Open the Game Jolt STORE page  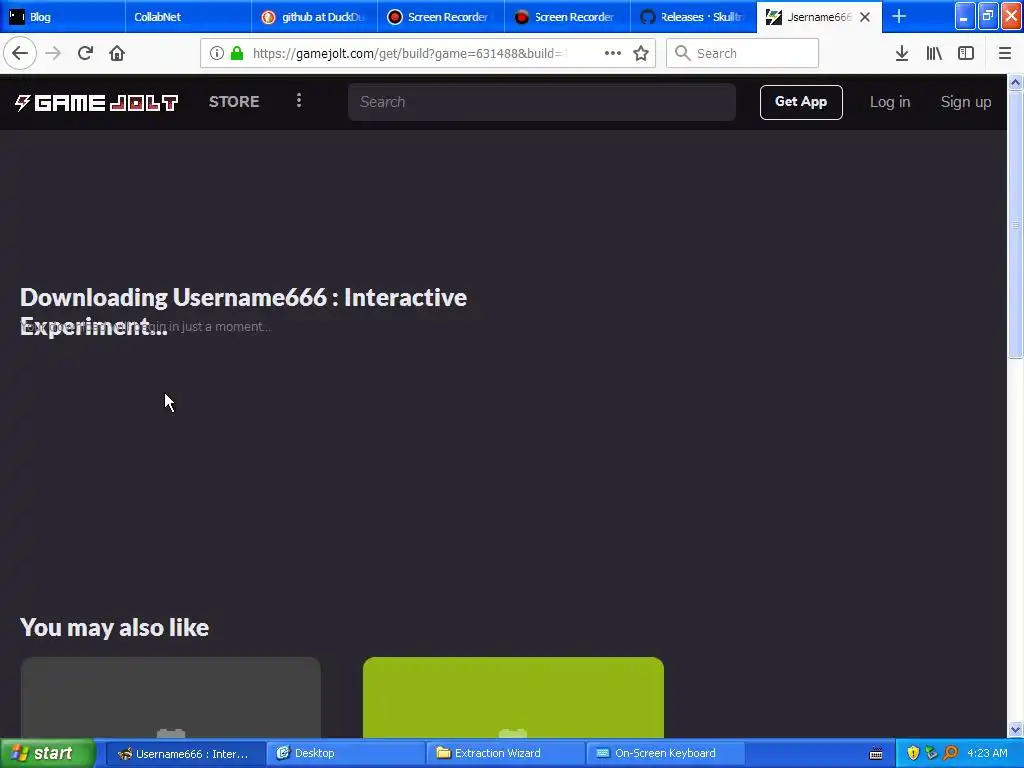coord(234,101)
